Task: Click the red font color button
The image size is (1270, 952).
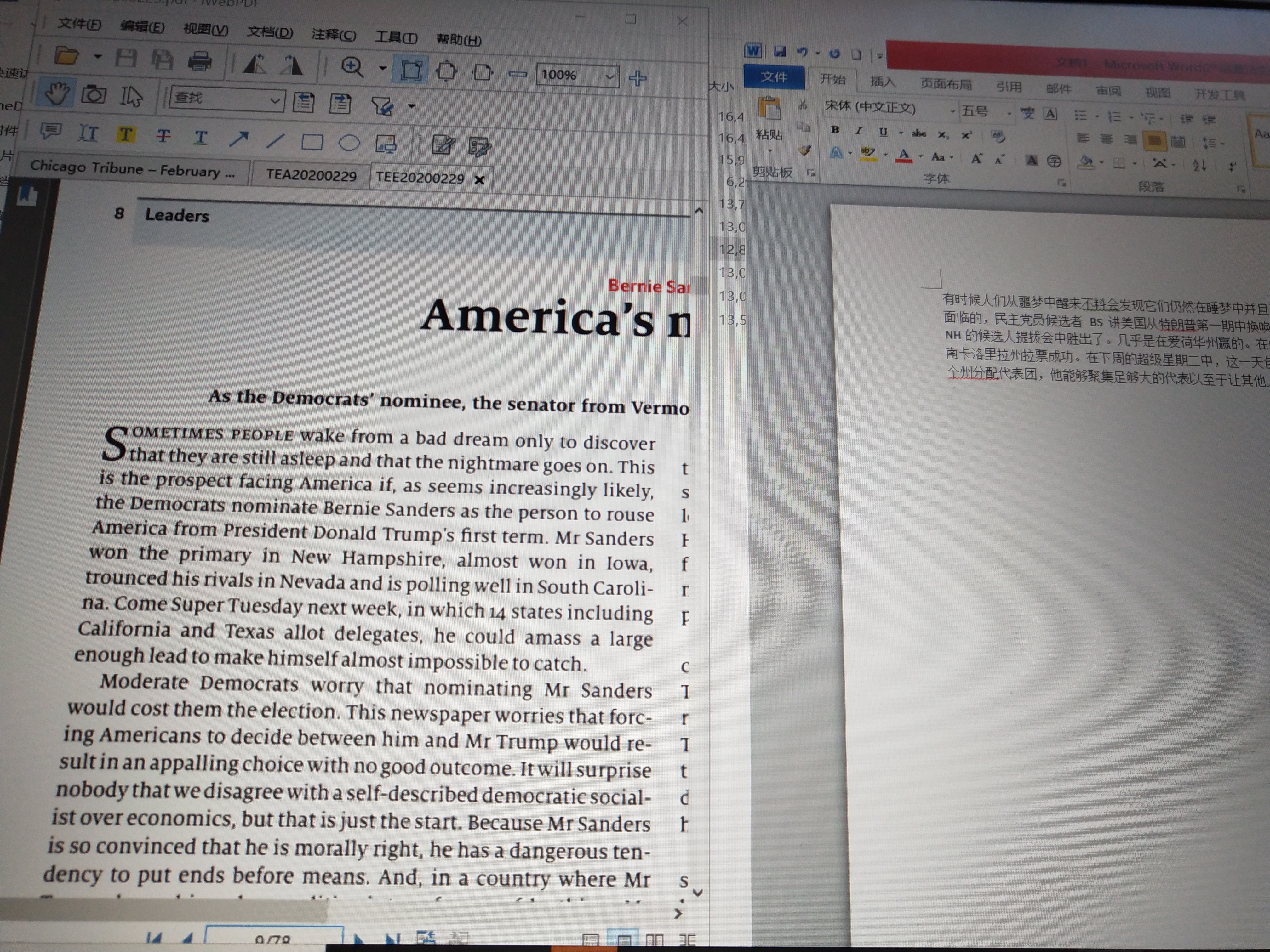Action: 904,155
